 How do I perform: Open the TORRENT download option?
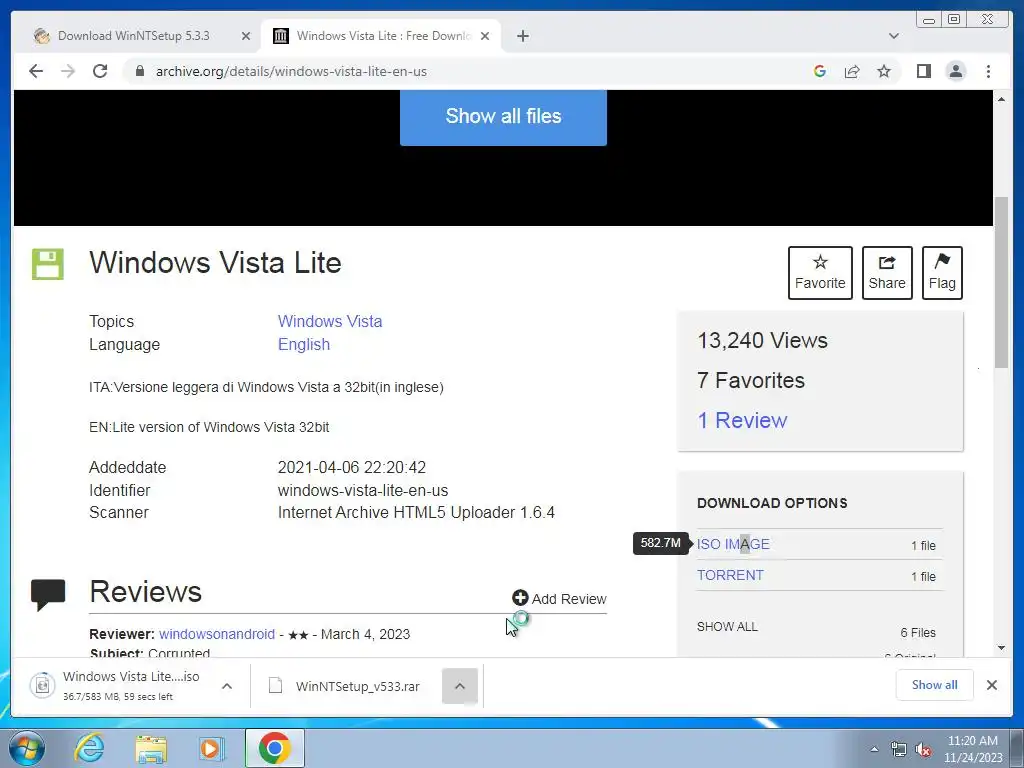click(730, 575)
